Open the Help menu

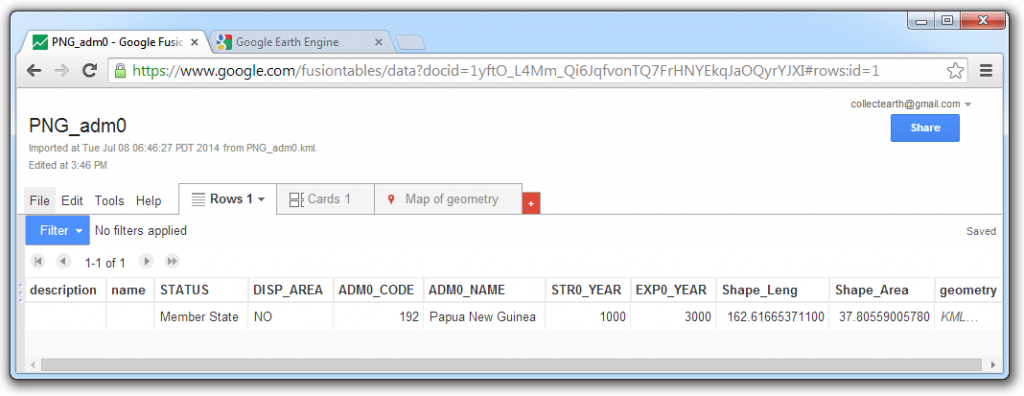click(x=148, y=201)
